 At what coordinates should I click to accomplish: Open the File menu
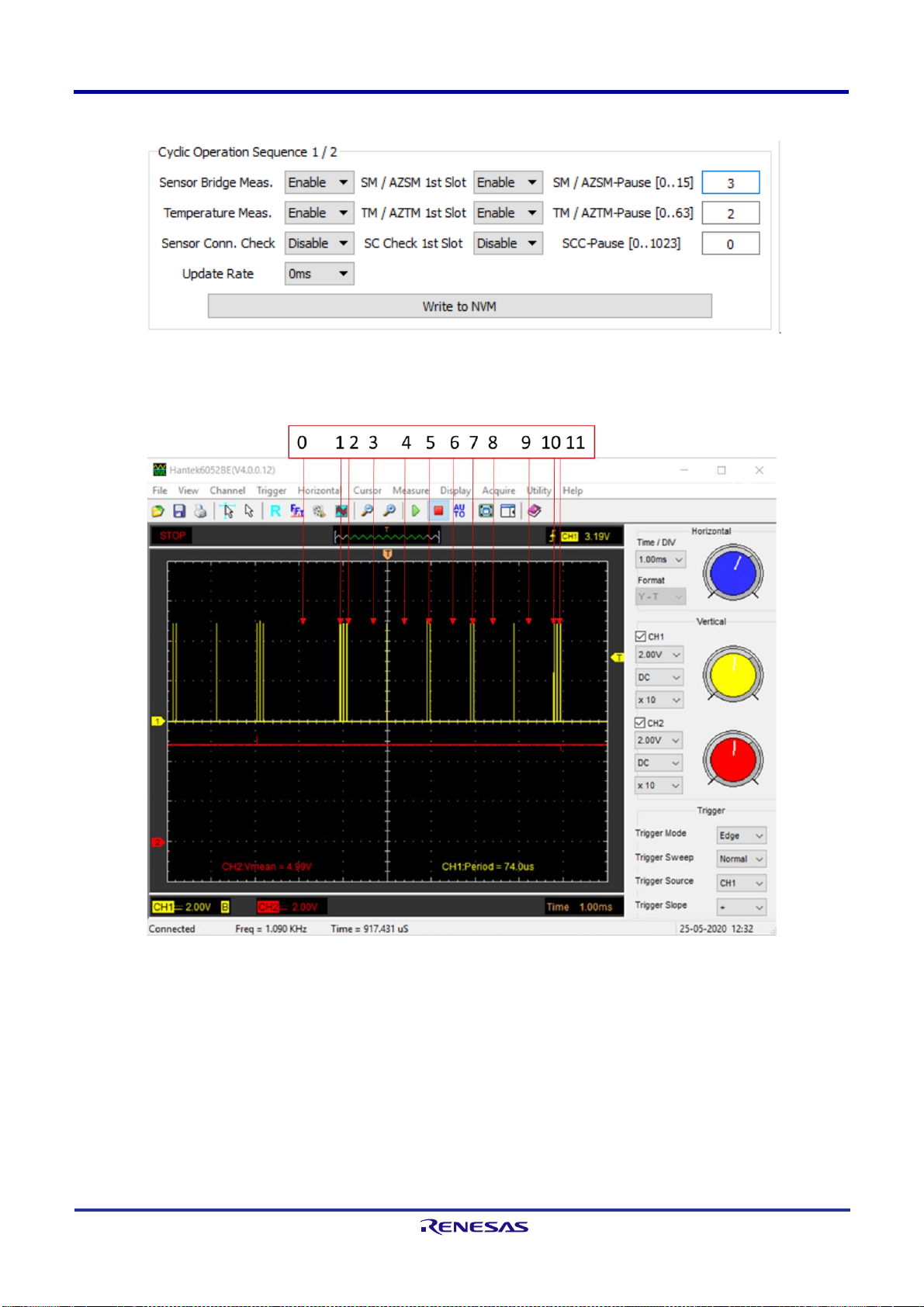(160, 490)
